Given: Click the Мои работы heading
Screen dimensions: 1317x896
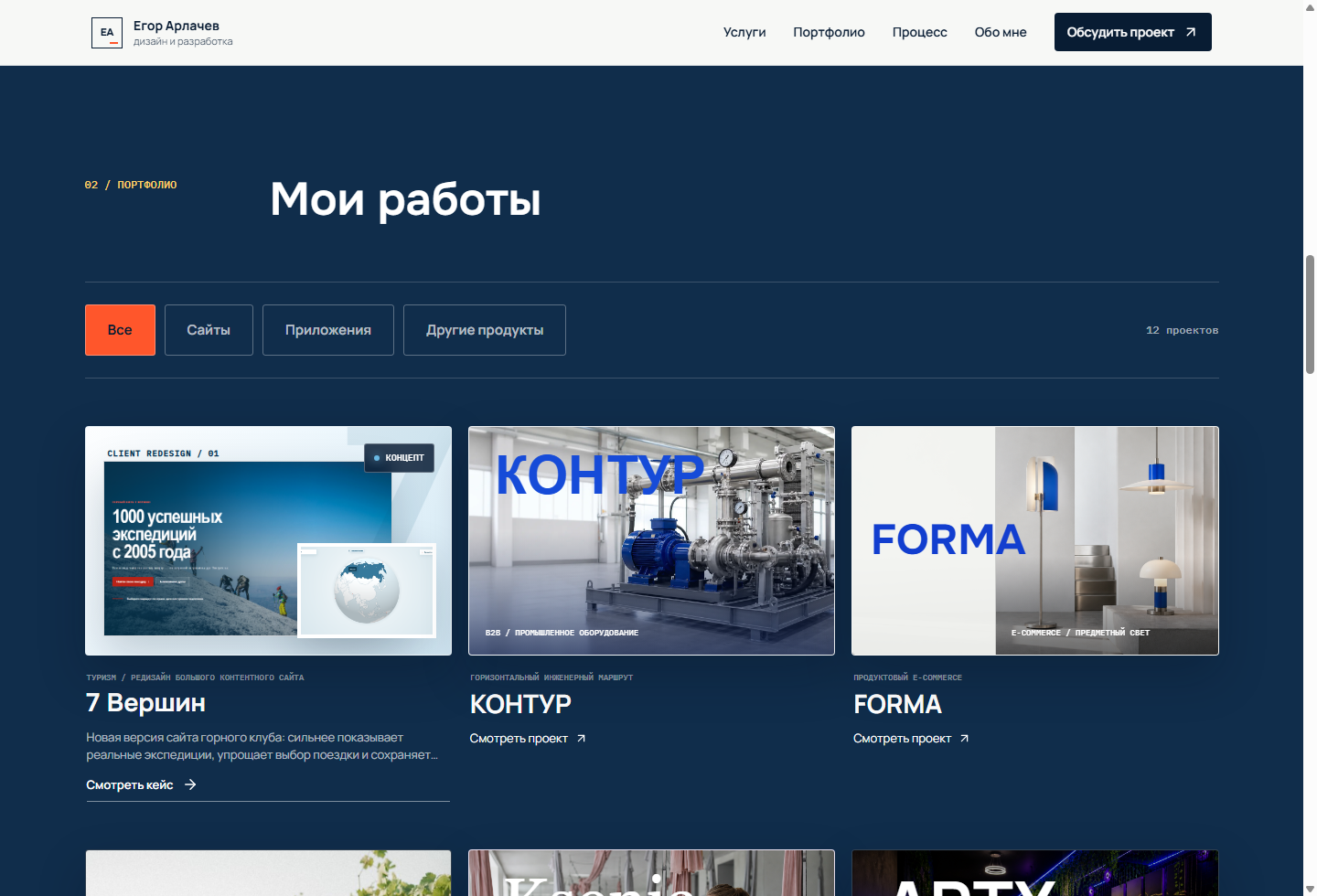Looking at the screenshot, I should [x=405, y=199].
